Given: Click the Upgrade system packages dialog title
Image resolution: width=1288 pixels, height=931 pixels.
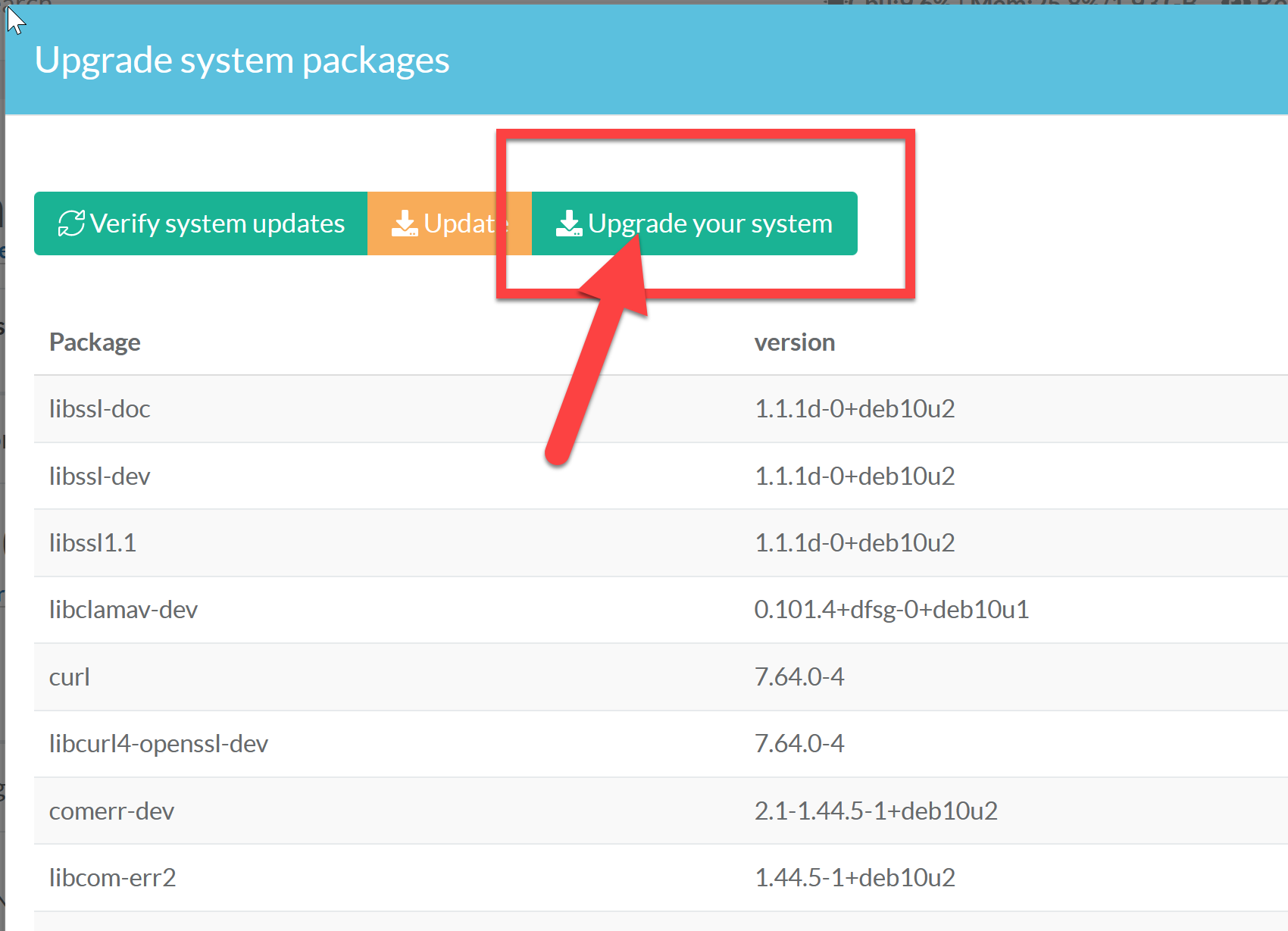Looking at the screenshot, I should coord(242,60).
